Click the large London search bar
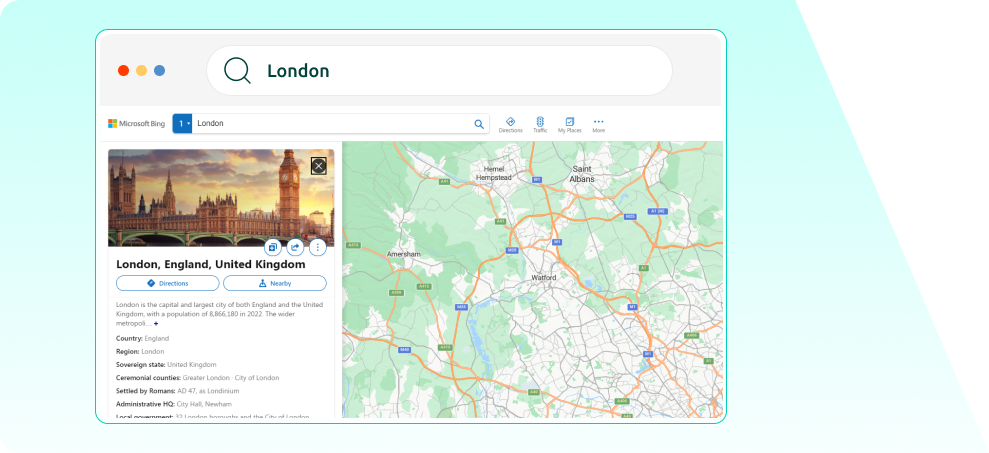The height and width of the screenshot is (453, 989). [440, 70]
